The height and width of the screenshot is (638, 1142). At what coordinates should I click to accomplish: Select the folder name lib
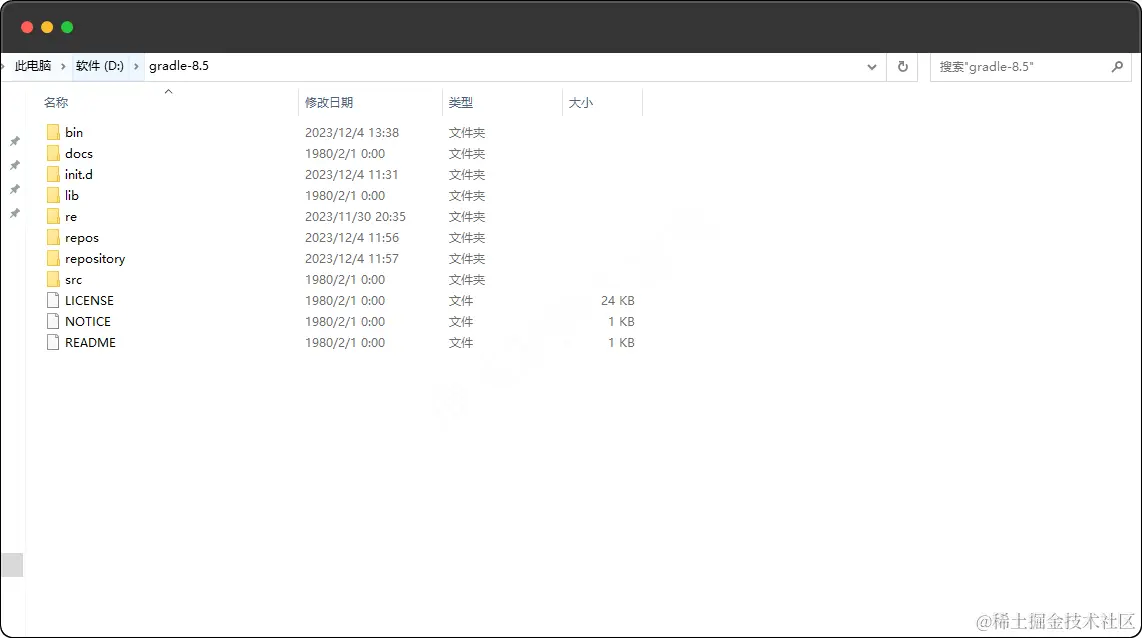click(71, 196)
